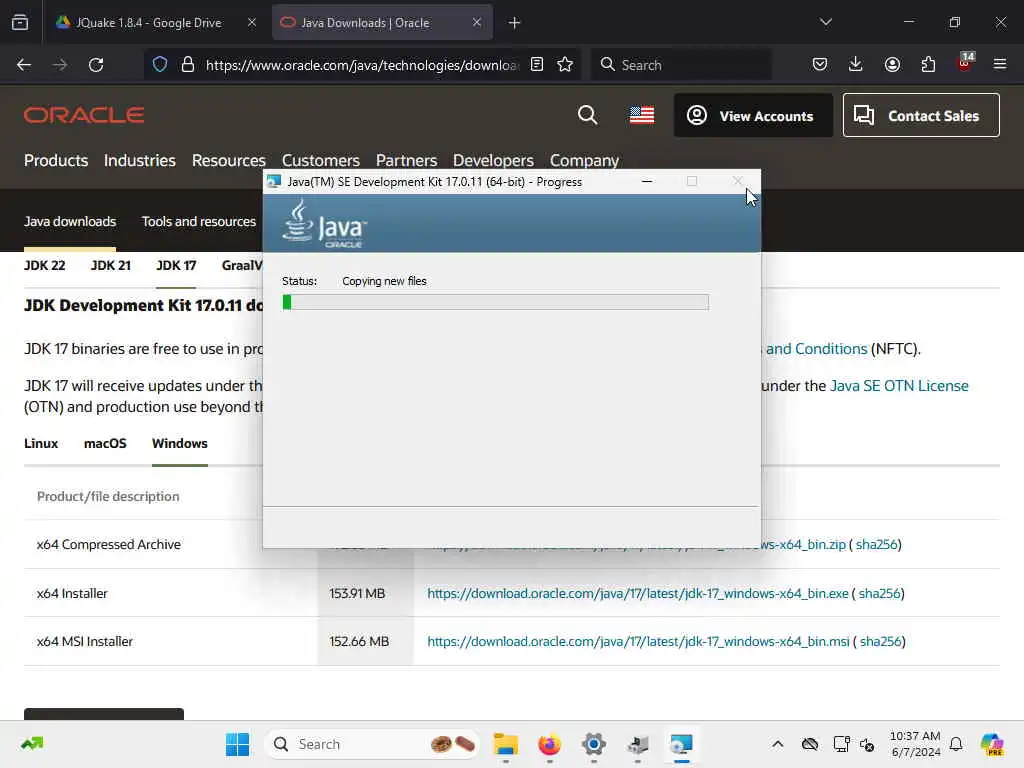Image resolution: width=1024 pixels, height=768 pixels.
Task: Open the Settings gear app in taskbar
Action: tap(594, 744)
